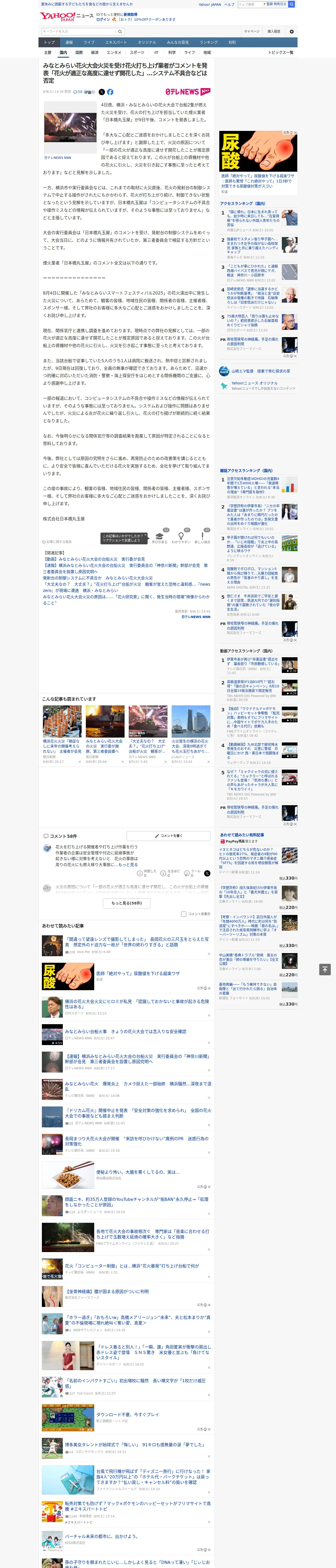Expand first comment via もっと見る link

point(128,864)
